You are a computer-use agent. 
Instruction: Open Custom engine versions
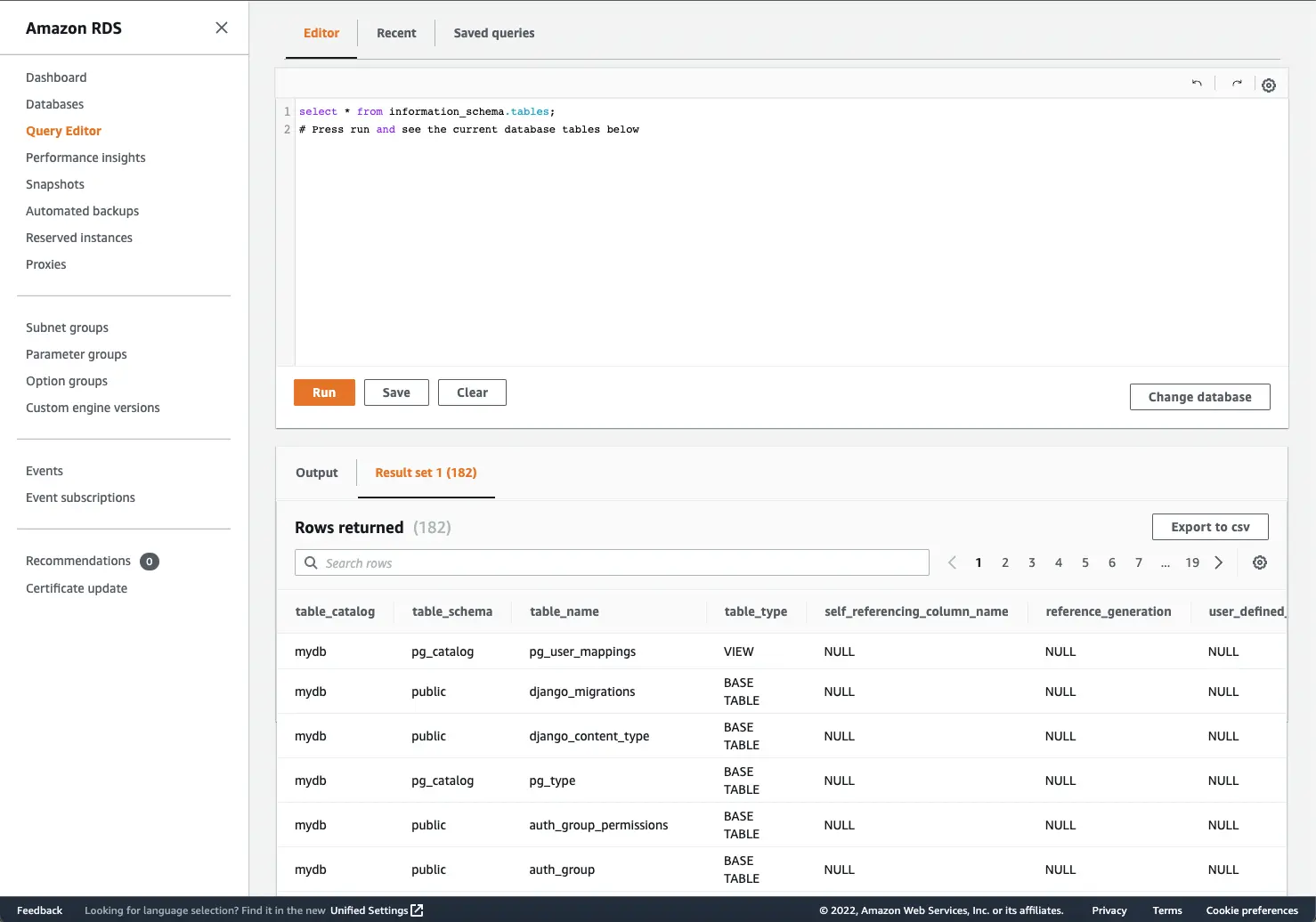point(93,408)
